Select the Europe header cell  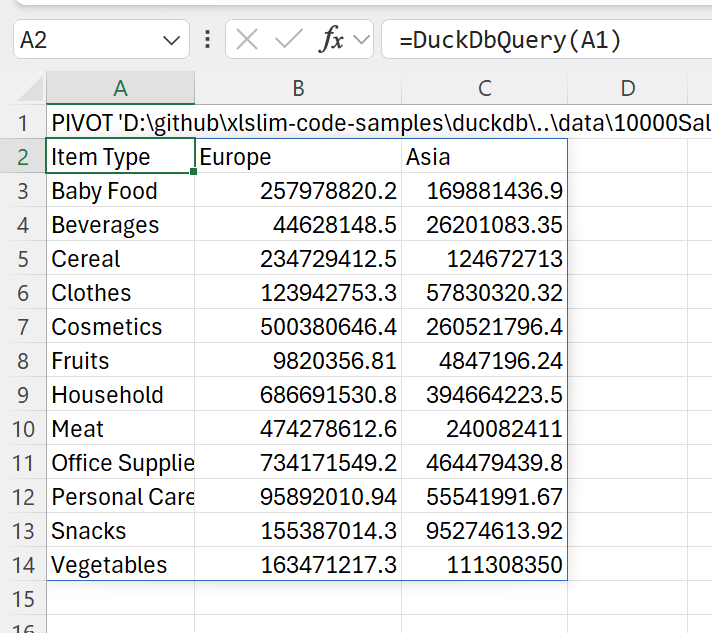point(298,157)
